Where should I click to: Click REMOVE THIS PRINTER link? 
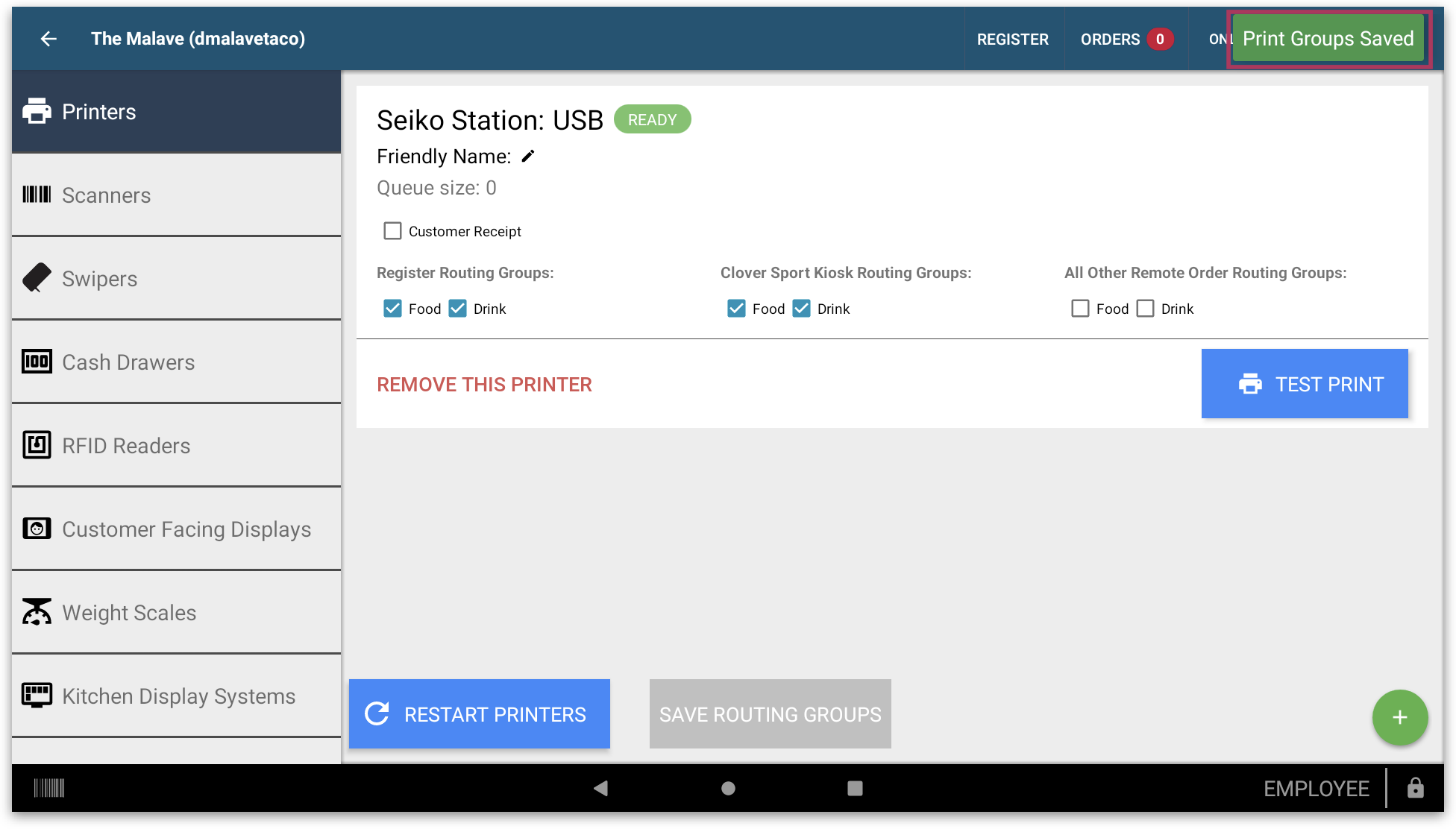pyautogui.click(x=484, y=384)
